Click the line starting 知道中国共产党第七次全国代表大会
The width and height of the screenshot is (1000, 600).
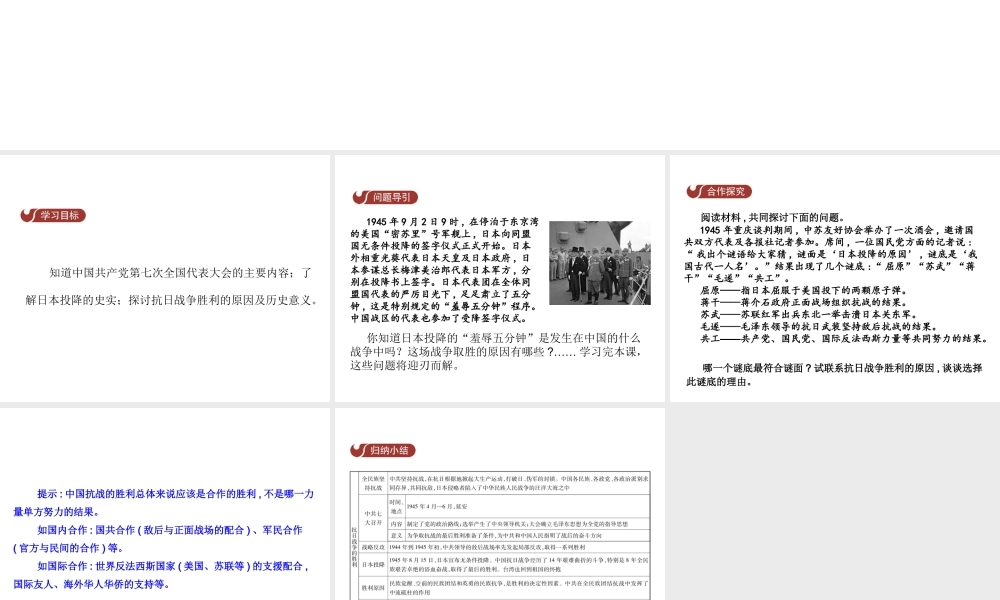[180, 273]
